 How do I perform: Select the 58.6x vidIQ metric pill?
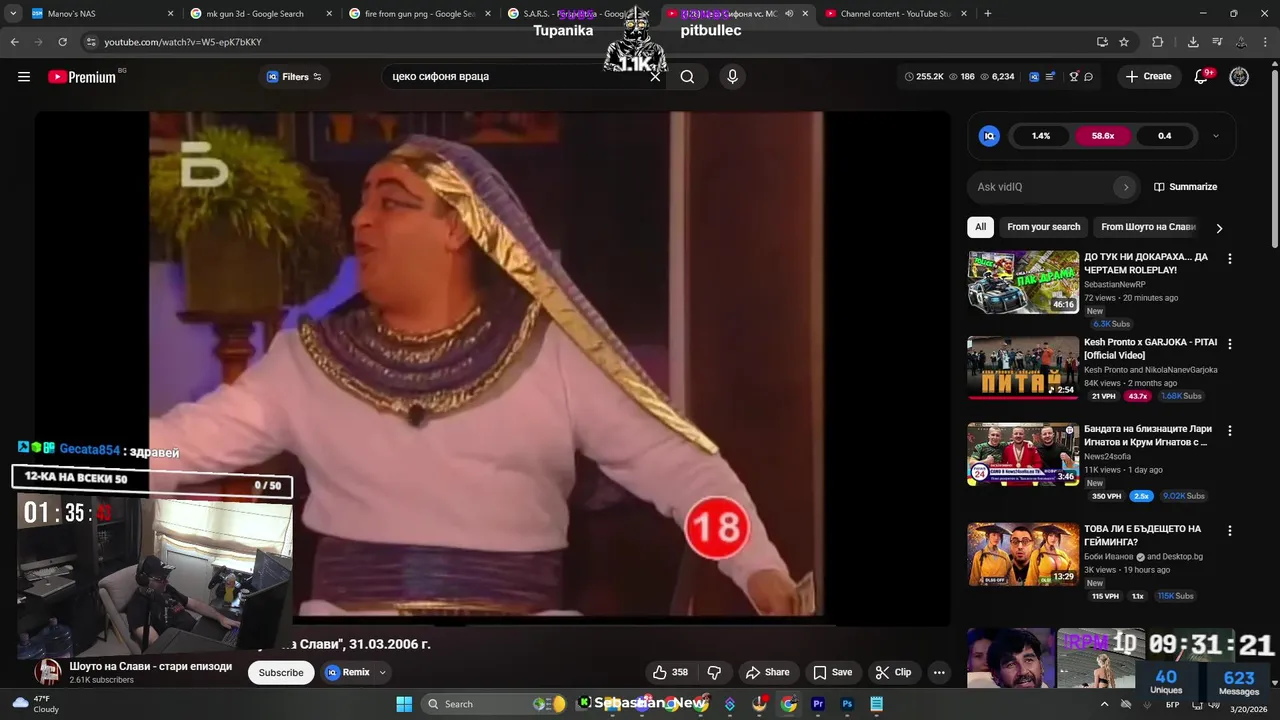coord(1103,136)
